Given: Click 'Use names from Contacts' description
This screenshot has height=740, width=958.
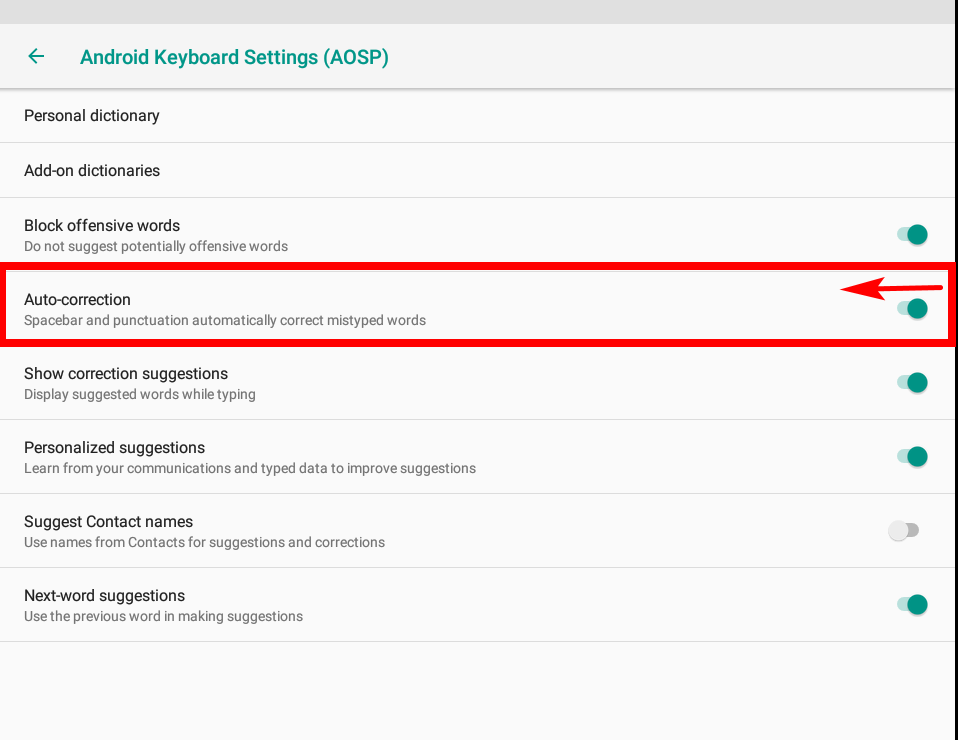Looking at the screenshot, I should pos(205,542).
